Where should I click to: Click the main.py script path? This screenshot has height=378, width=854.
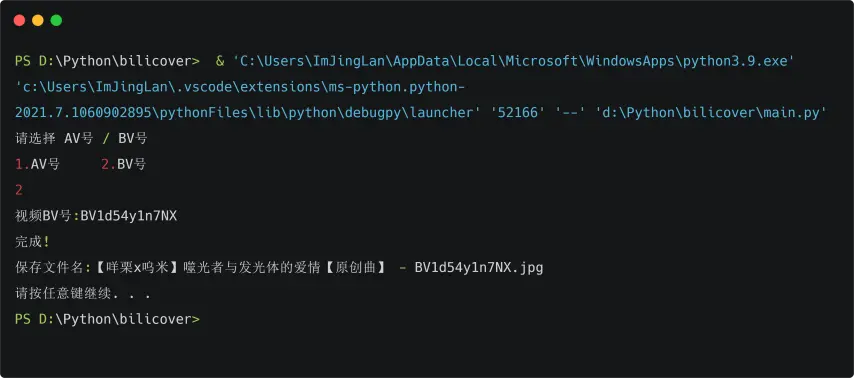(x=711, y=113)
